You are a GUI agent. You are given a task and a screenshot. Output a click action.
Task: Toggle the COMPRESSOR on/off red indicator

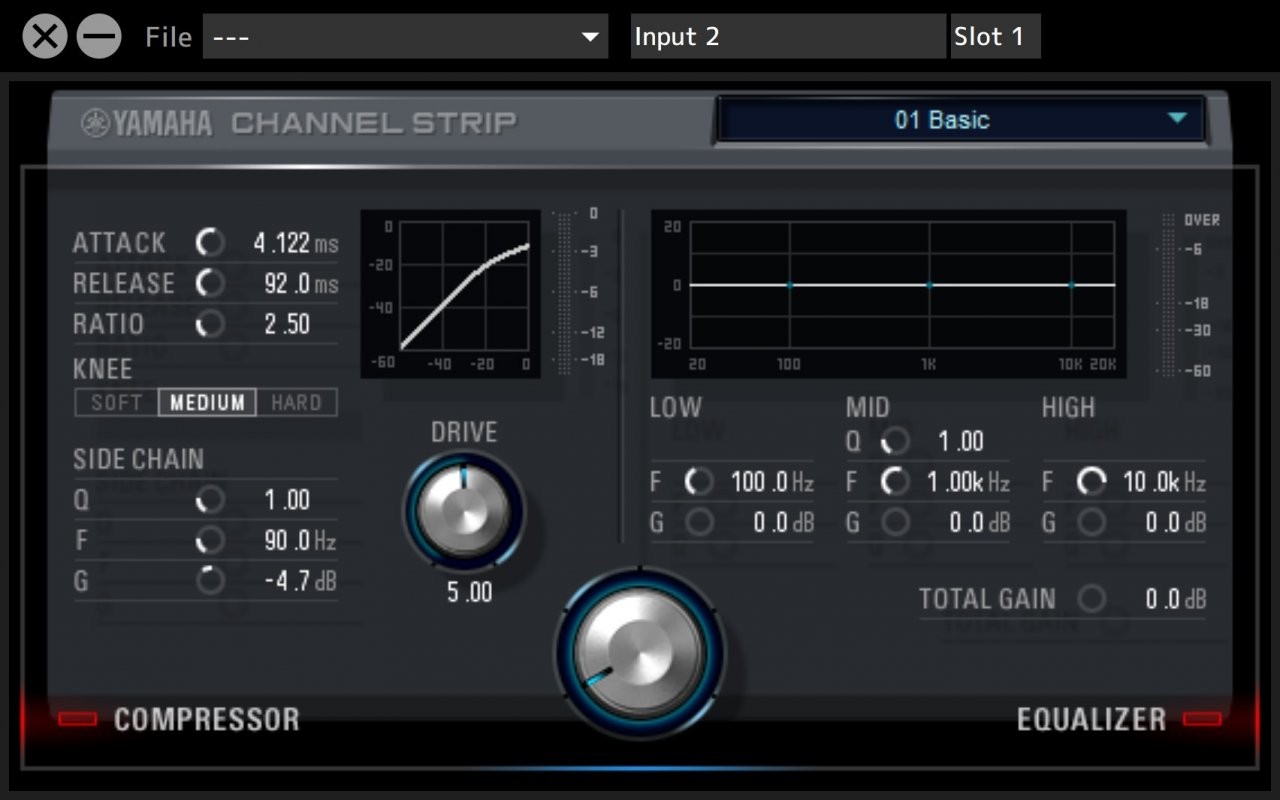(77, 719)
